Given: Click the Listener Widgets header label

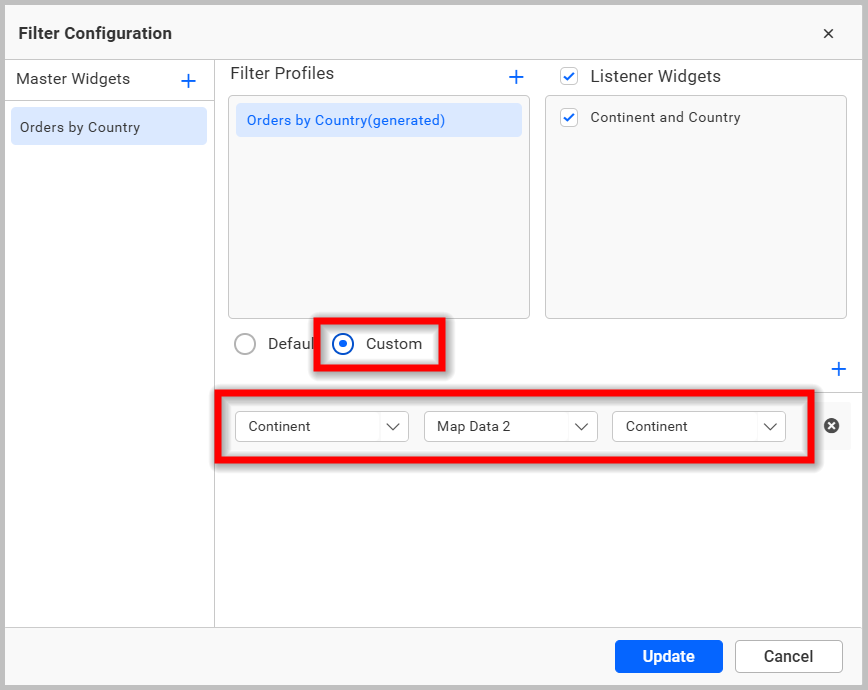Looking at the screenshot, I should [655, 77].
